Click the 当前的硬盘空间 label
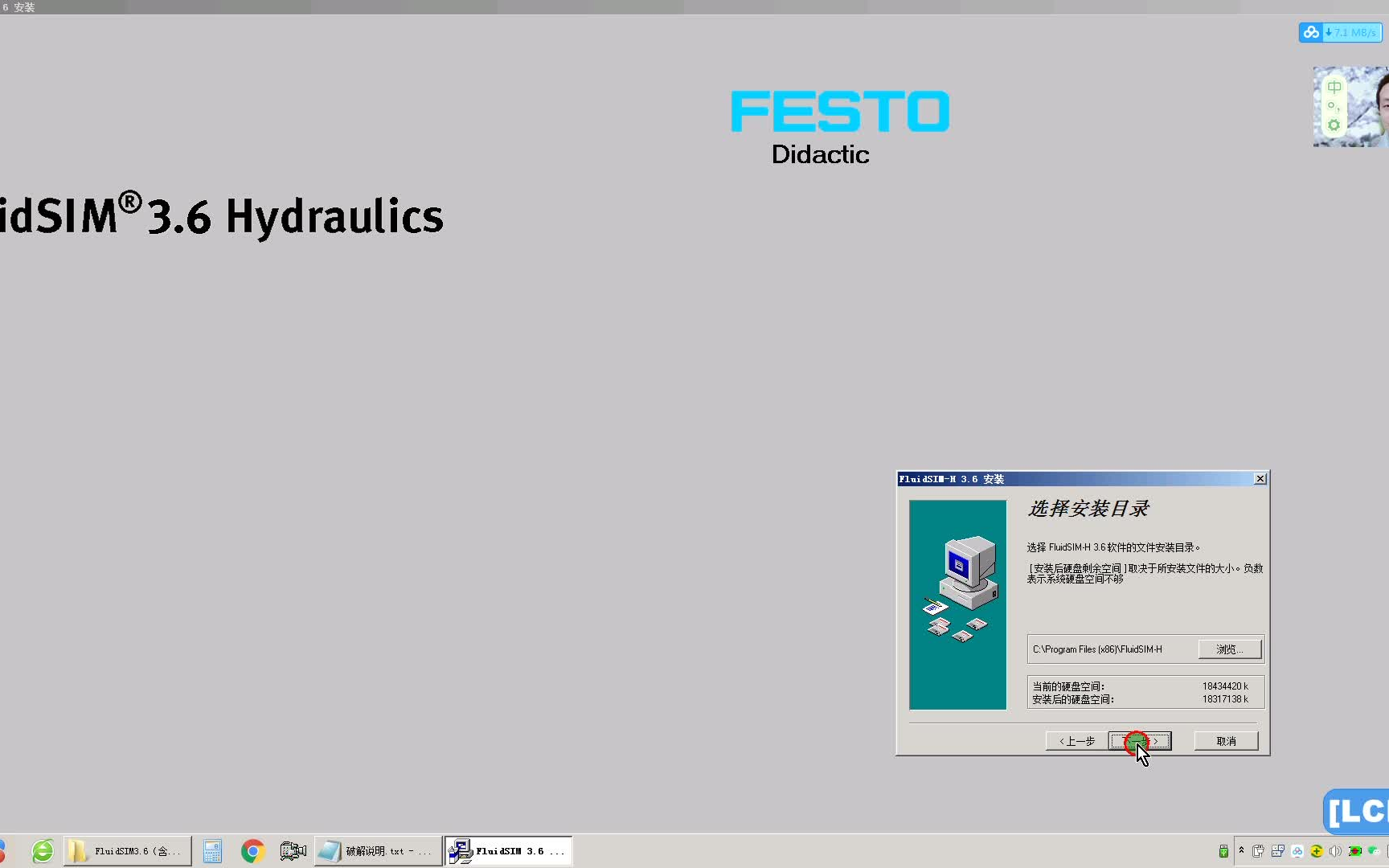The width and height of the screenshot is (1389, 868). pos(1068,686)
